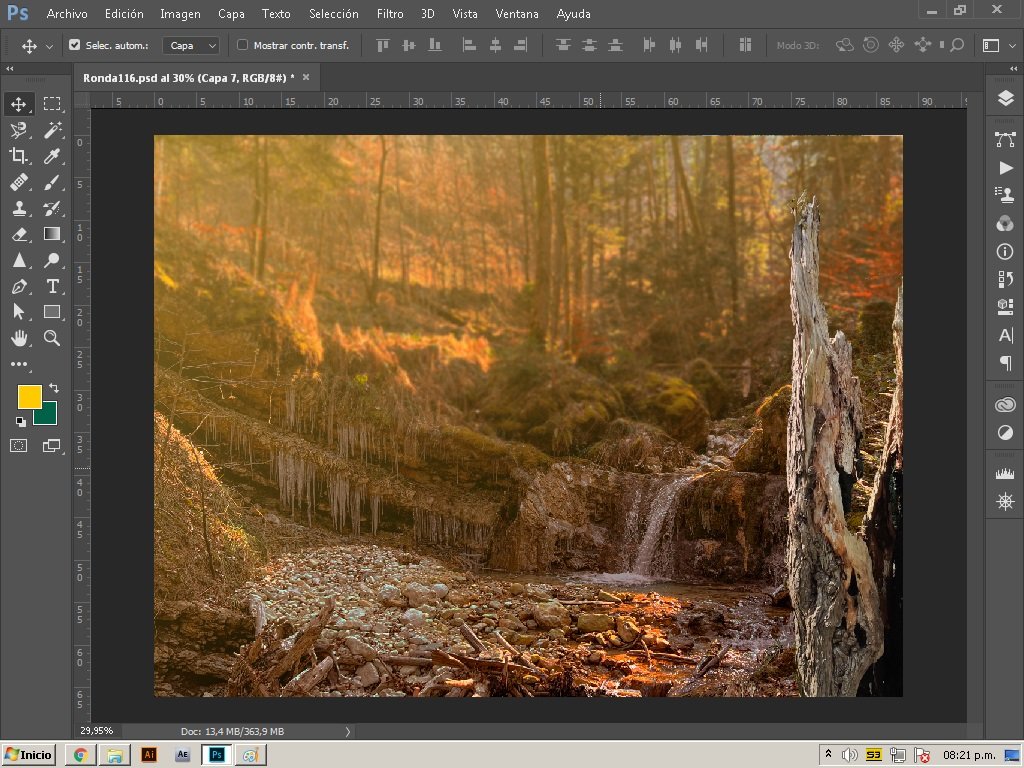1024x768 pixels.
Task: Open the Ventana menu
Action: point(517,14)
